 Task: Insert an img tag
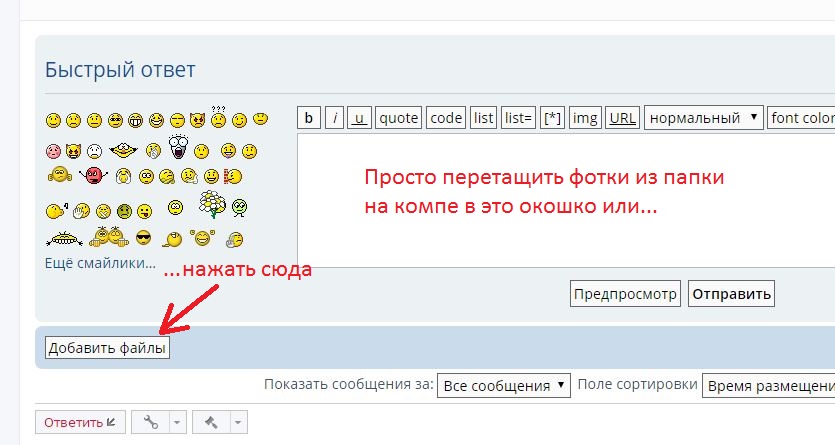[x=585, y=118]
